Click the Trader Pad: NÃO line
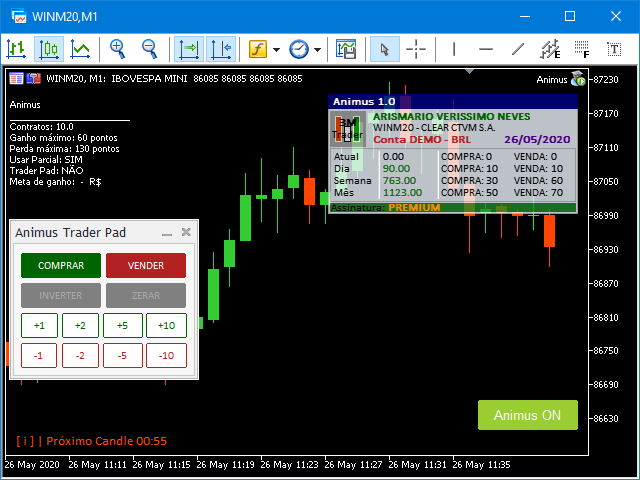640x480 pixels. 47,171
